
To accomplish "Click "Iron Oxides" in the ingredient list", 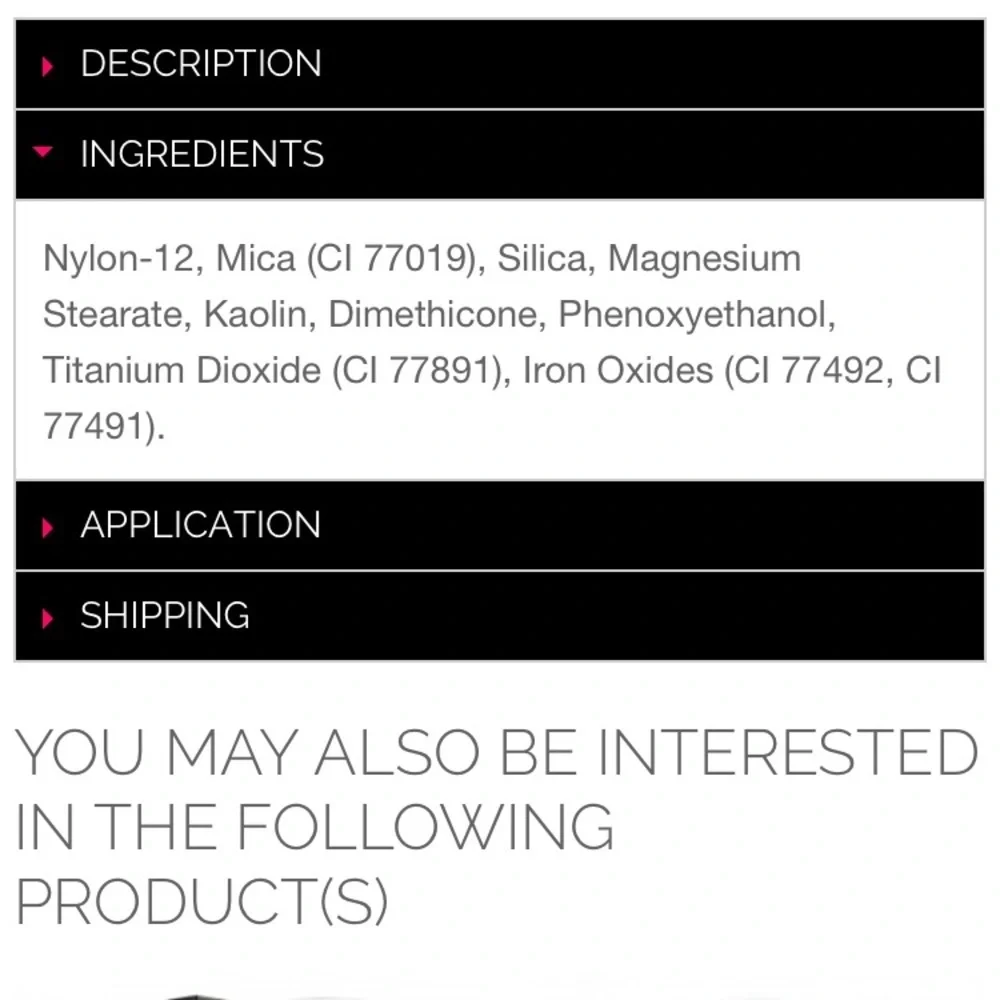I will click(617, 371).
